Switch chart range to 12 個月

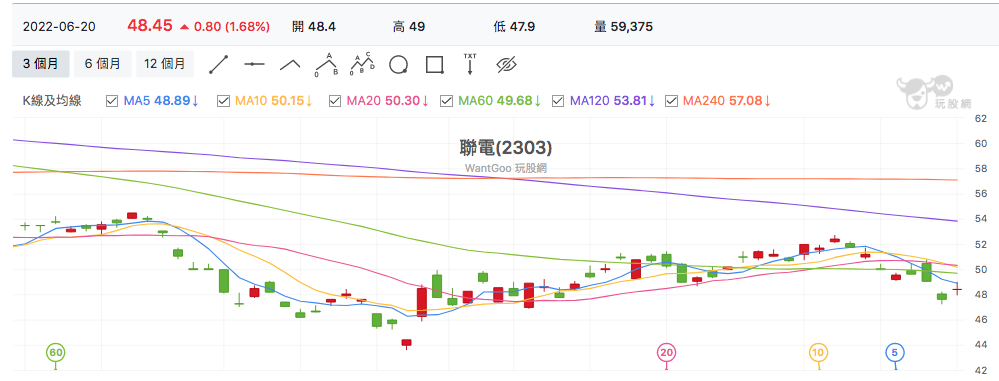(x=164, y=64)
